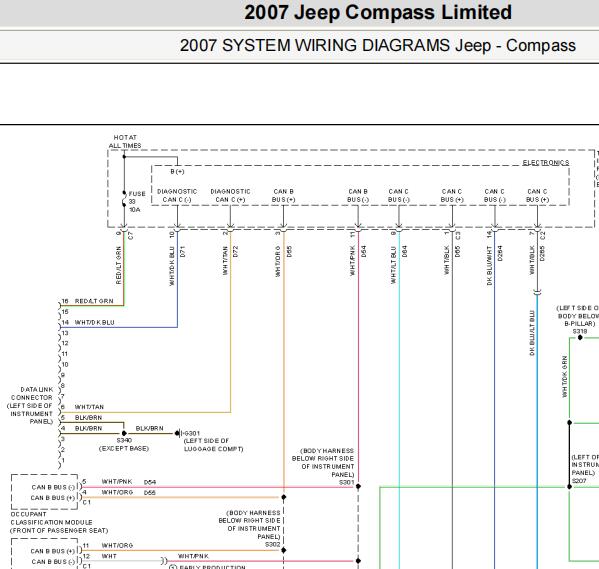The image size is (599, 569).
Task: Click the vertical 'RED/LT GRN' wire label
Action: tap(118, 265)
